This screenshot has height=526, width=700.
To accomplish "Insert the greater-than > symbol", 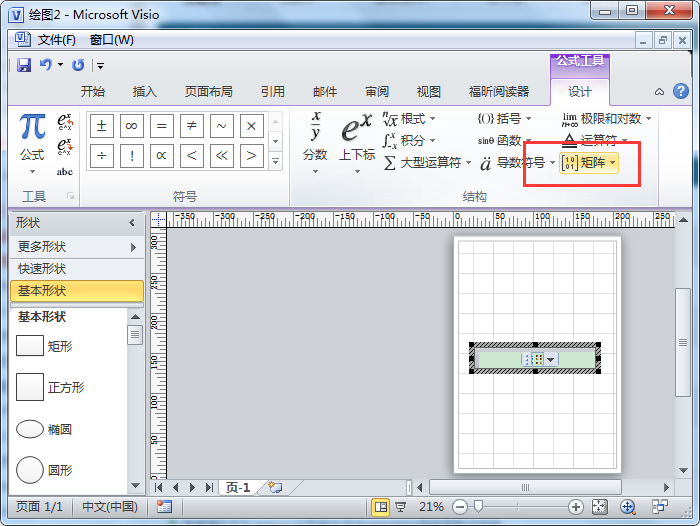I will point(251,155).
